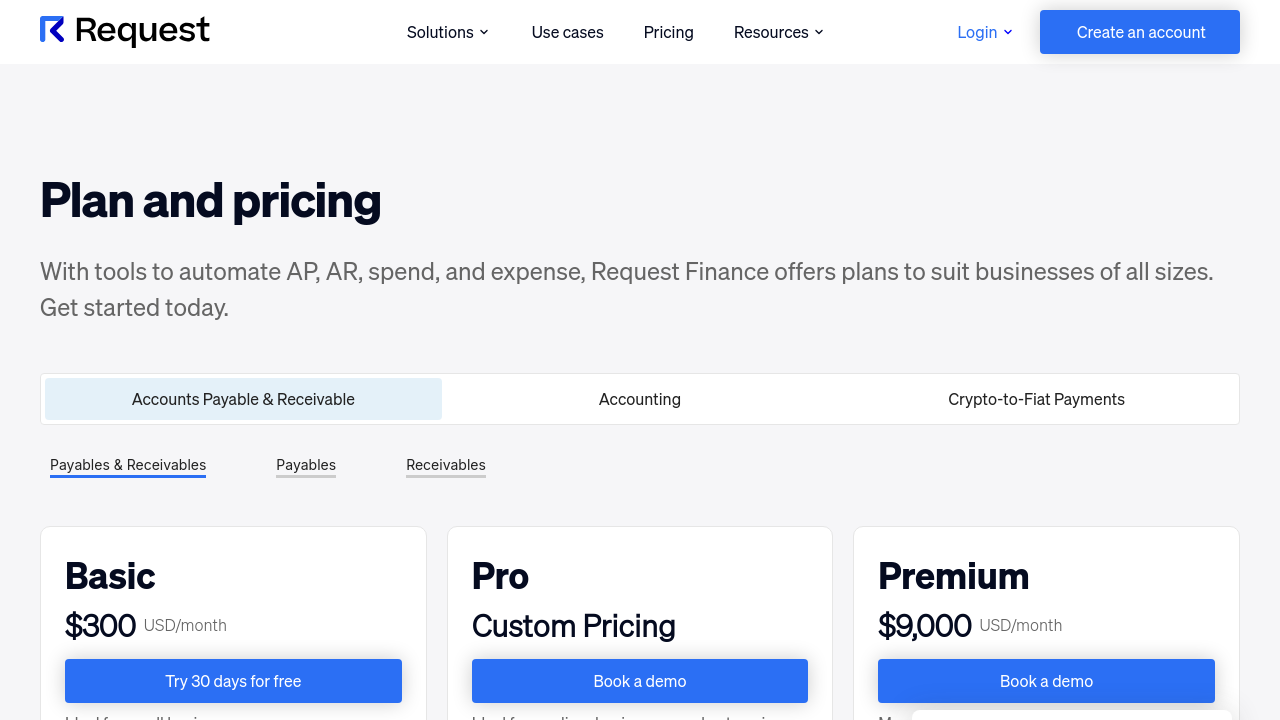Click the Login link text
Screen dimensions: 1280x720
[x=976, y=32]
